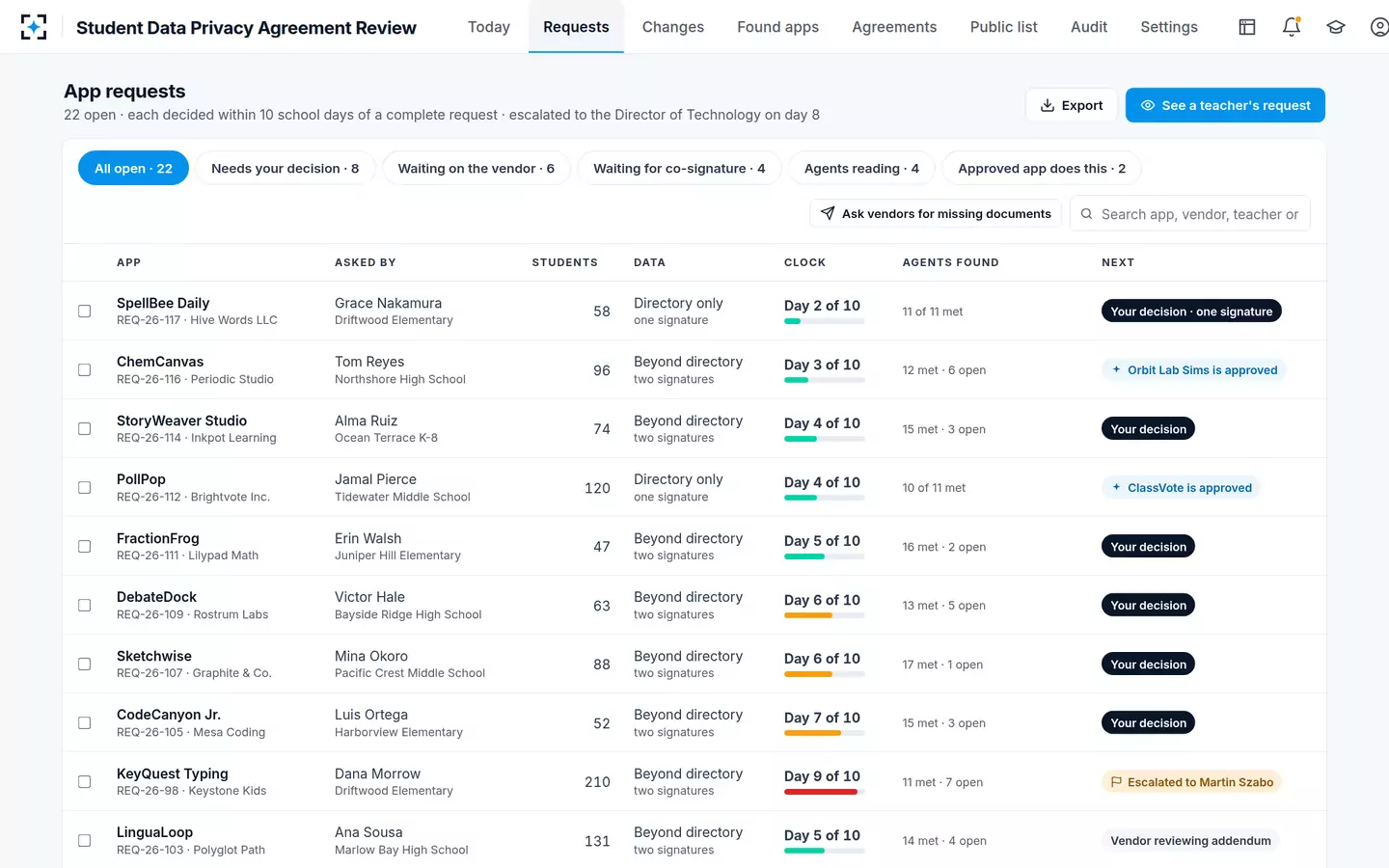Open the table layout icon in header

tap(1247, 27)
